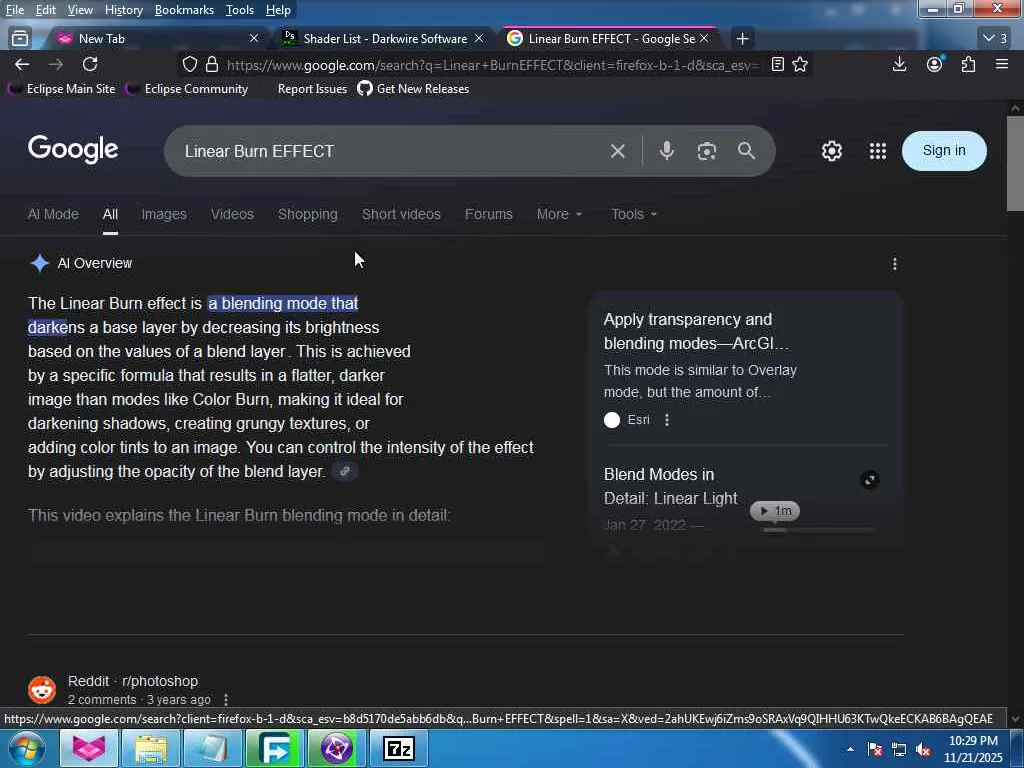The image size is (1024, 768).
Task: Switch to Forums search results
Action: 488,214
